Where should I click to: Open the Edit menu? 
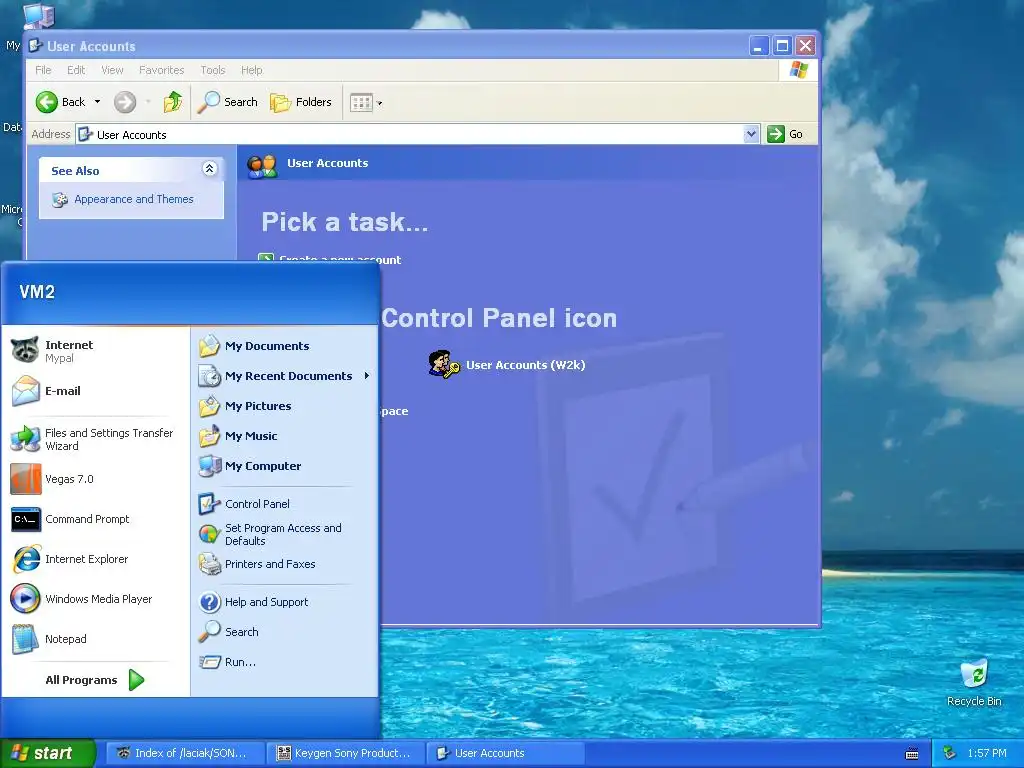click(76, 70)
